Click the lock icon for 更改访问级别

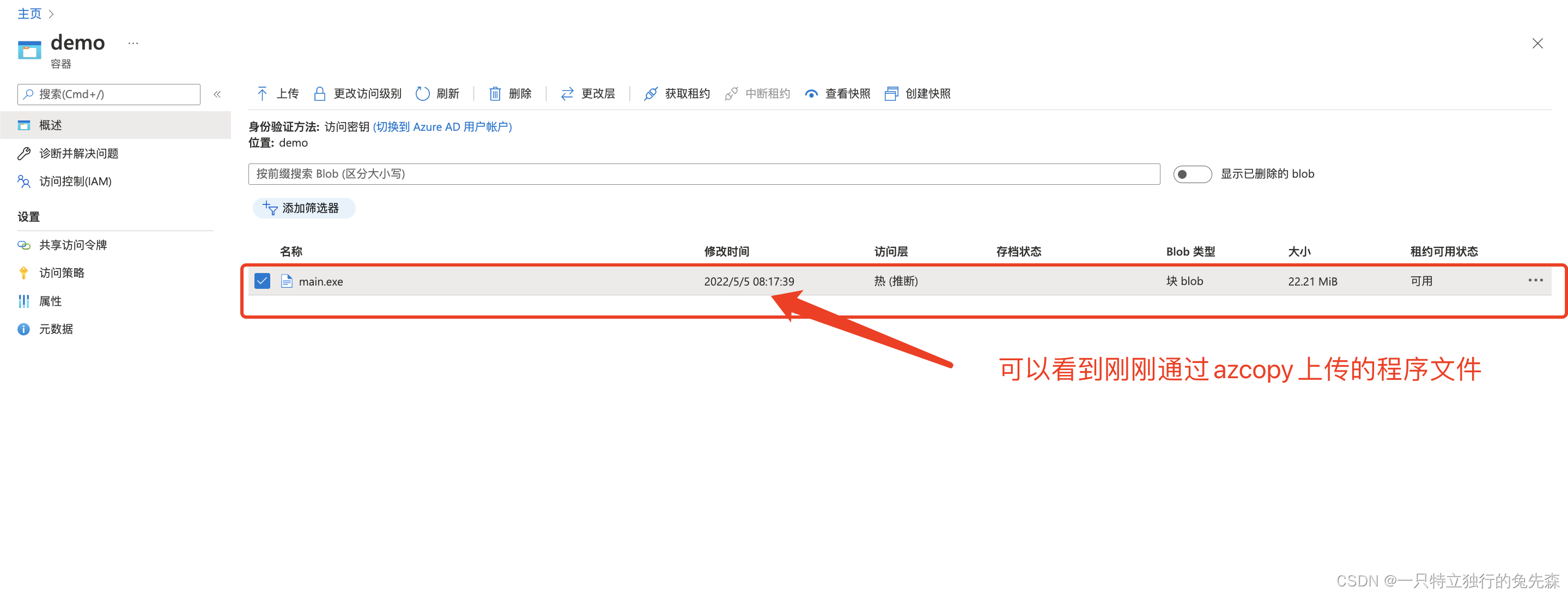coord(320,93)
